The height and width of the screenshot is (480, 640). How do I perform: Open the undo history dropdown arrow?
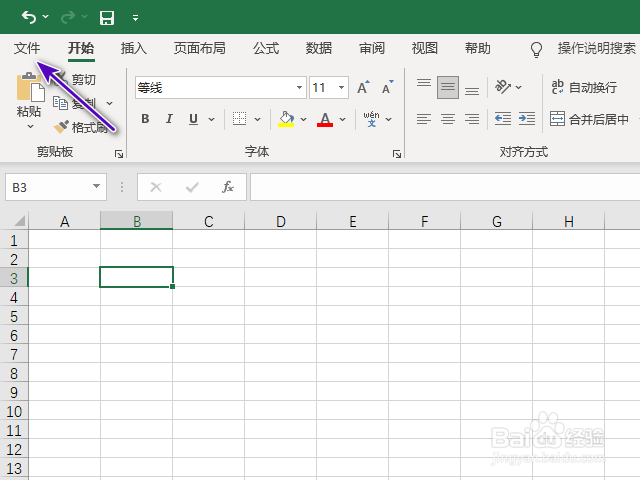pos(46,17)
